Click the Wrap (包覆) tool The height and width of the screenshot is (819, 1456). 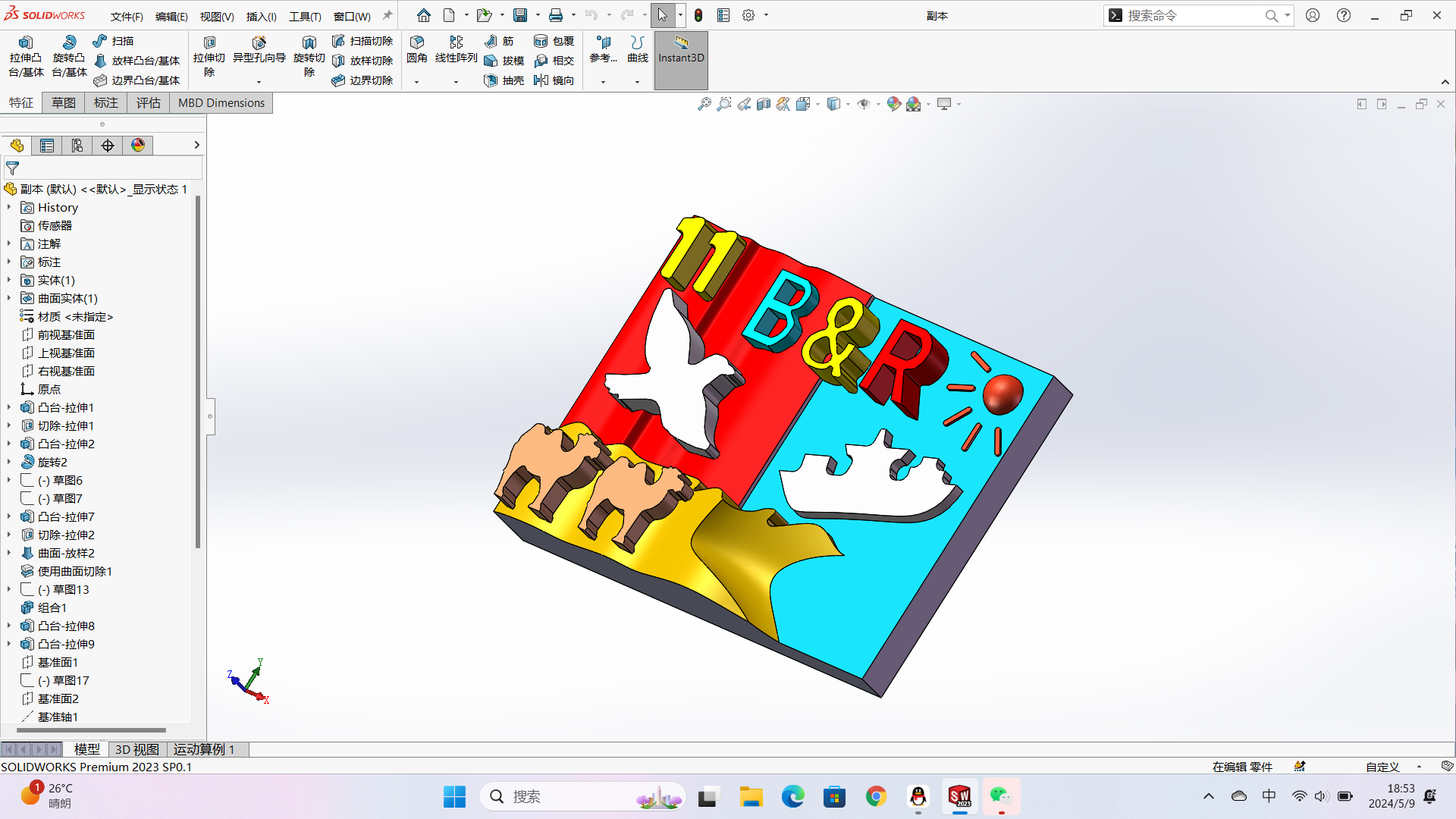(554, 41)
